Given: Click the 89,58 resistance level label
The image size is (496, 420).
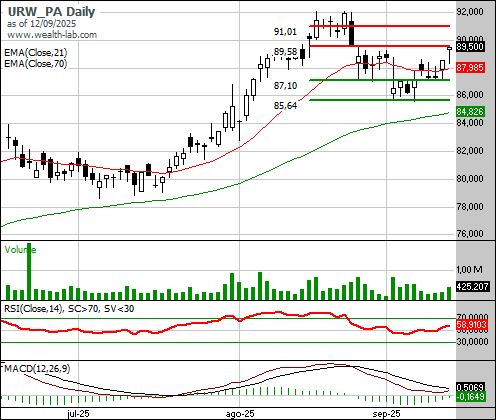Looking at the screenshot, I should (x=285, y=52).
